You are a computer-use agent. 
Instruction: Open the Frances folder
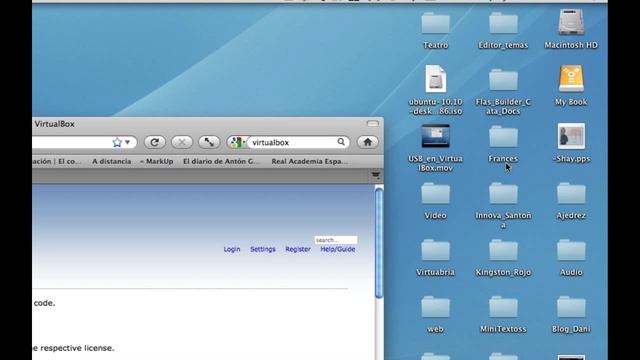click(x=503, y=137)
